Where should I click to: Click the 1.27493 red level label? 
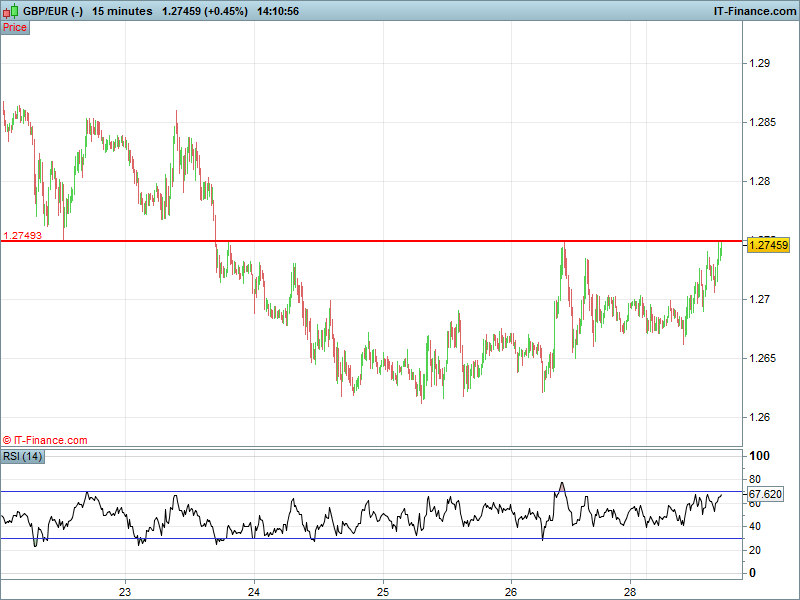[22, 236]
